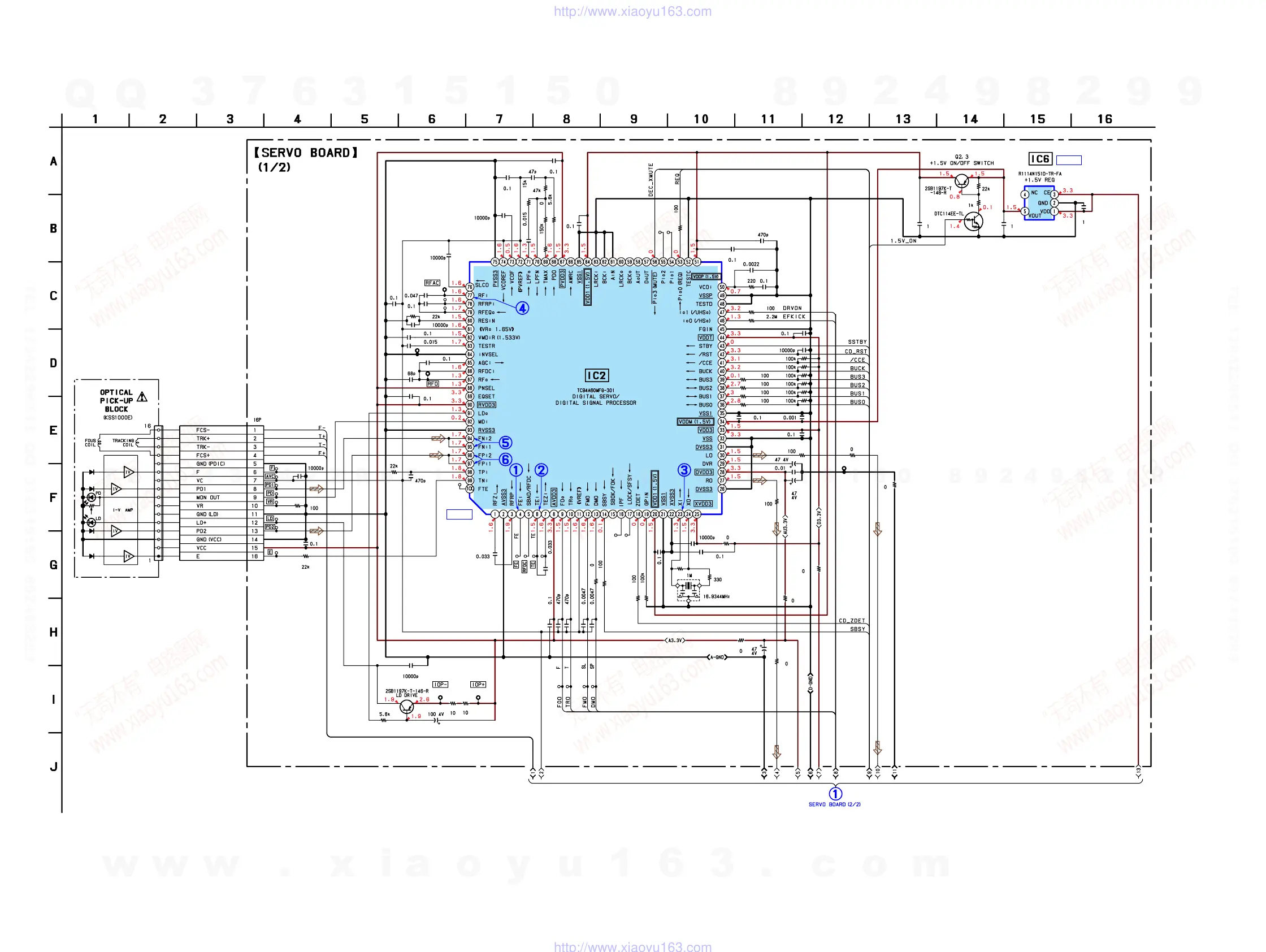
Task: Click the IC6 regulator blue body
Action: [x=1039, y=203]
